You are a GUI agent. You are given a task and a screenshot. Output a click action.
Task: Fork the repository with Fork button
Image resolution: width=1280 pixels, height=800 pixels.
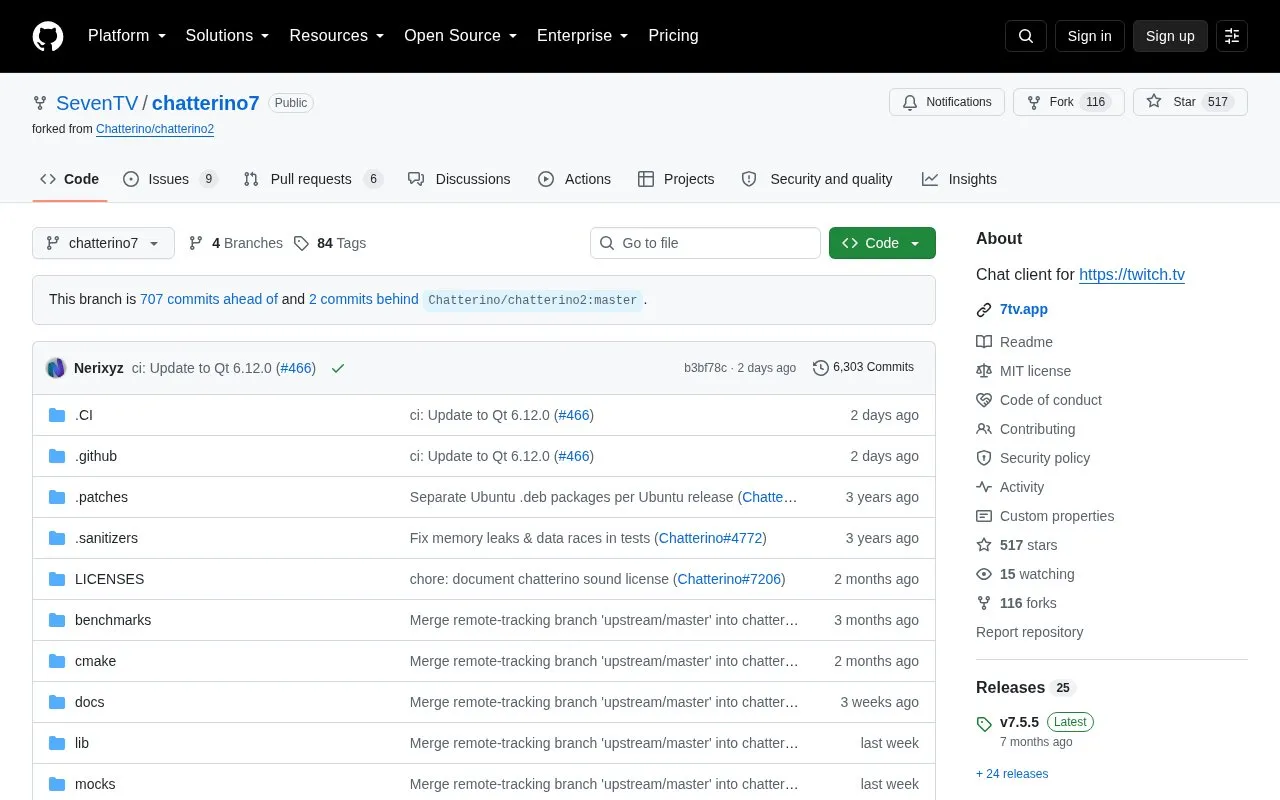coord(1068,102)
